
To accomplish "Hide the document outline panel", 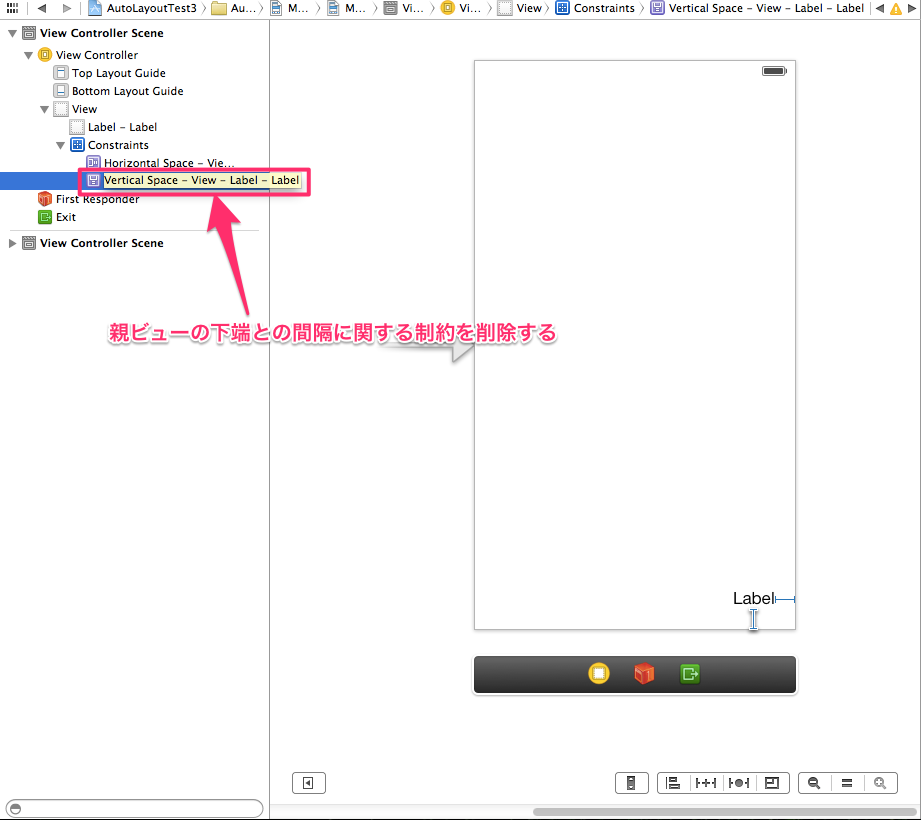I will tap(308, 782).
